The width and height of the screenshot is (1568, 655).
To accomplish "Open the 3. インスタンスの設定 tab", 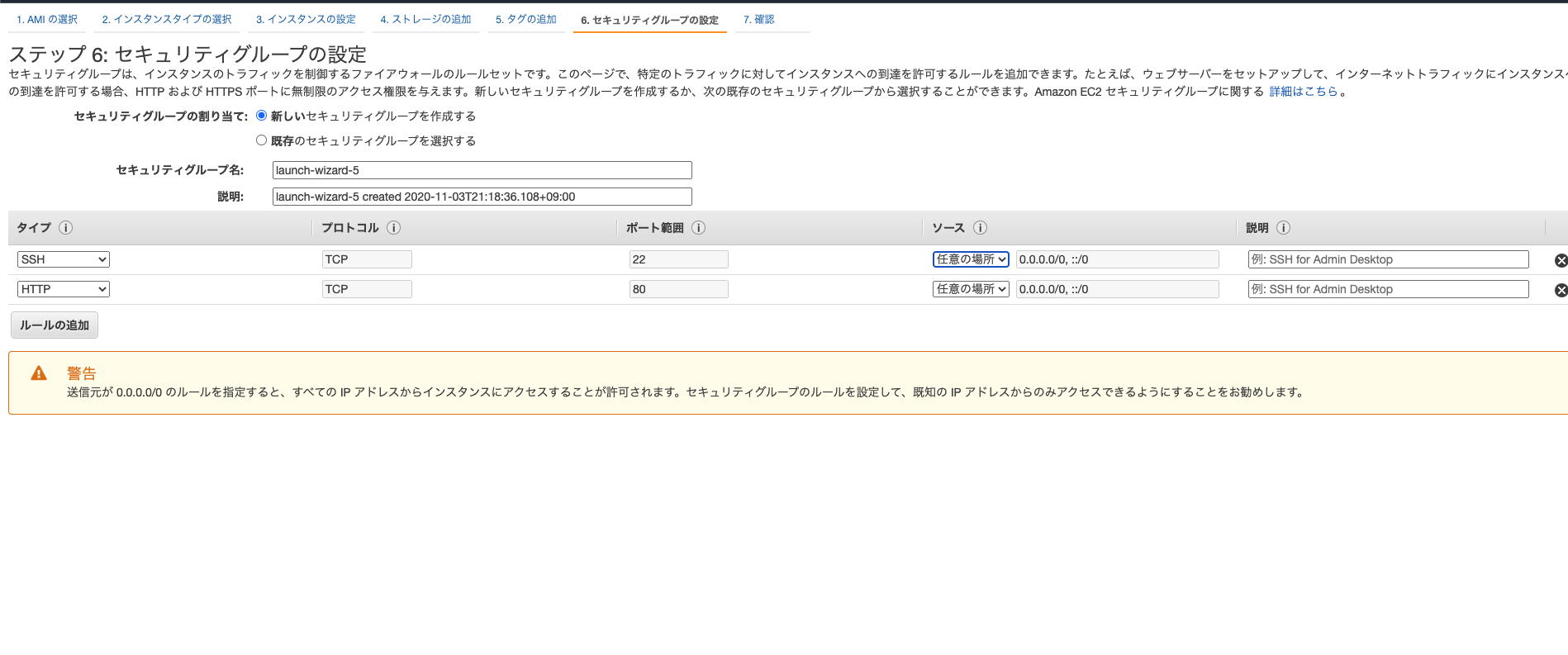I will [306, 19].
